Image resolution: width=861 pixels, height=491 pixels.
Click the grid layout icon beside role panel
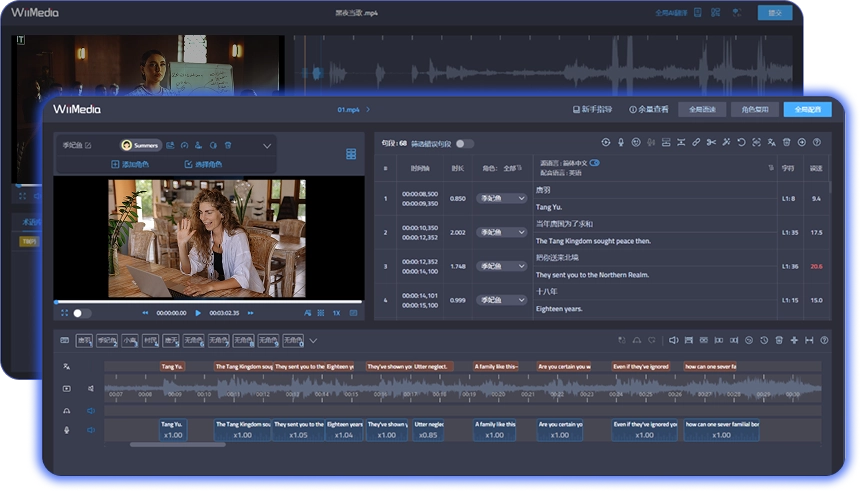point(351,154)
